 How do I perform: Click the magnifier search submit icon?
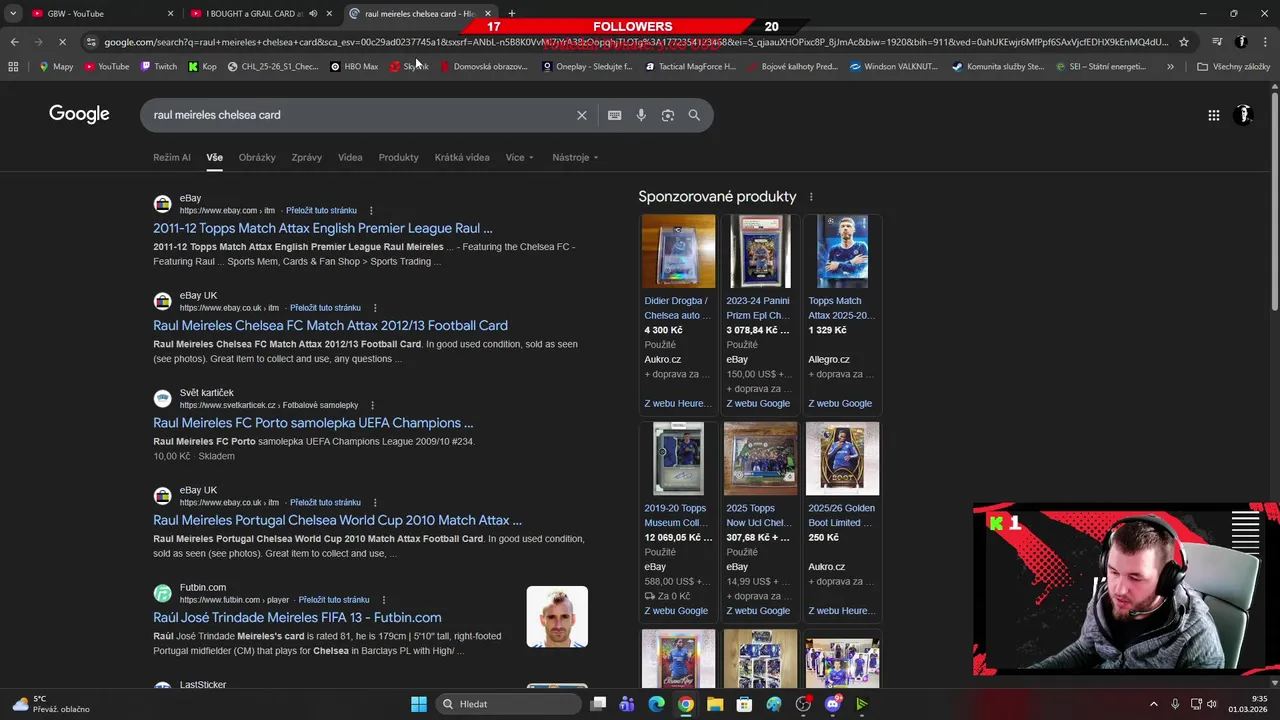coord(694,115)
